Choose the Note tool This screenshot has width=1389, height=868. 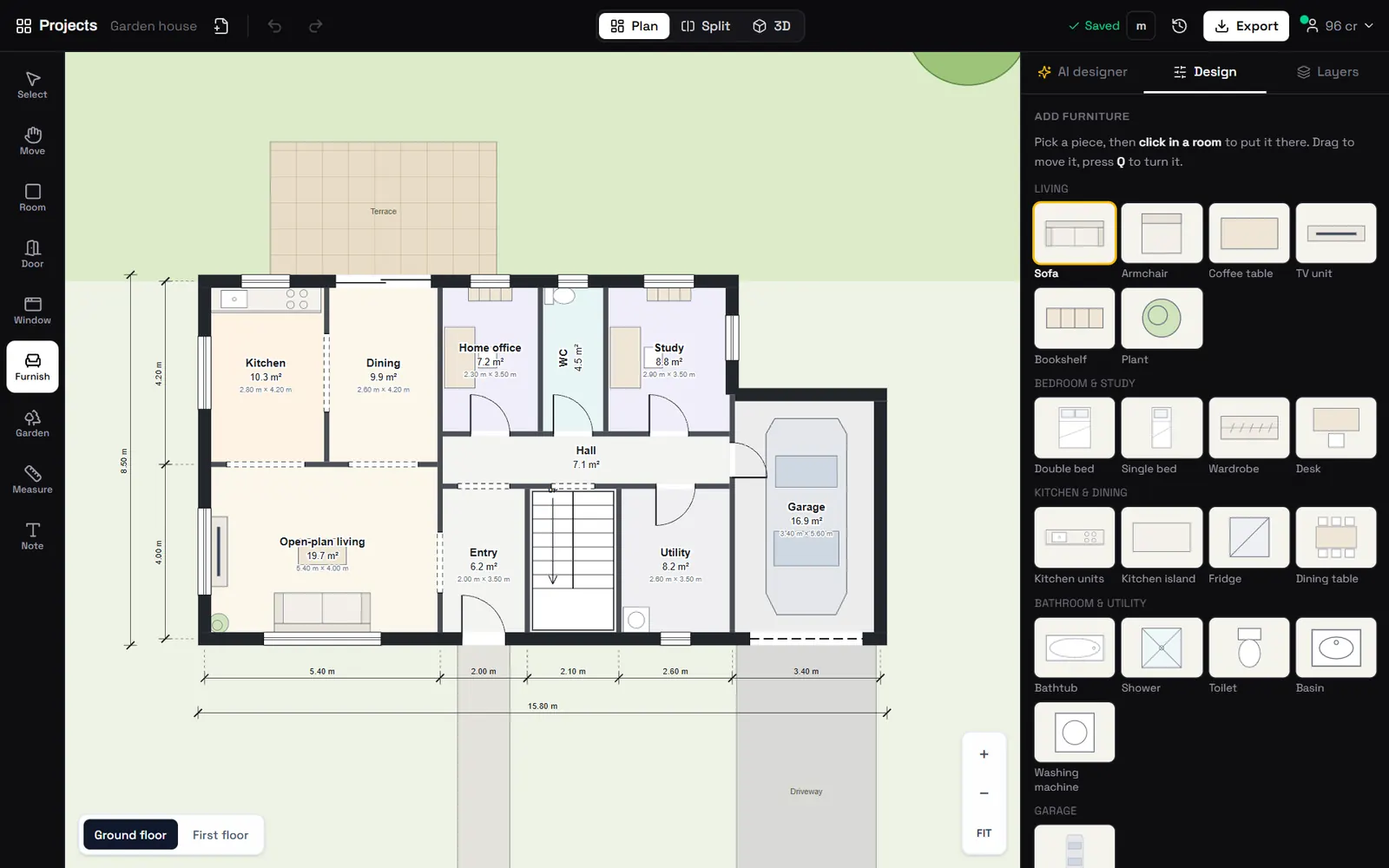point(32,536)
